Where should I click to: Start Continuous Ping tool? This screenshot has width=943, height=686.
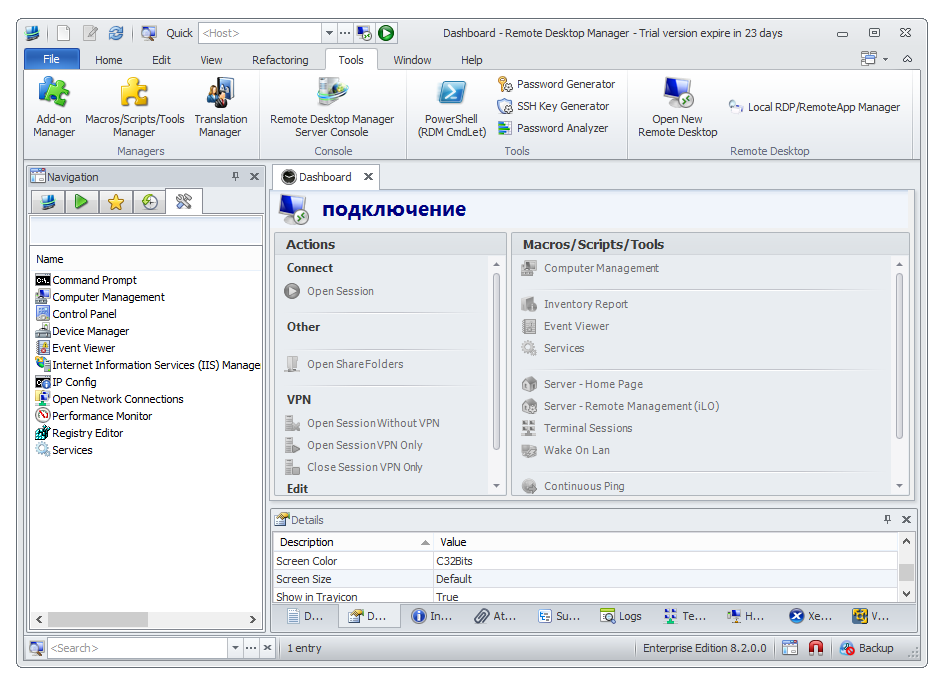tap(573, 486)
